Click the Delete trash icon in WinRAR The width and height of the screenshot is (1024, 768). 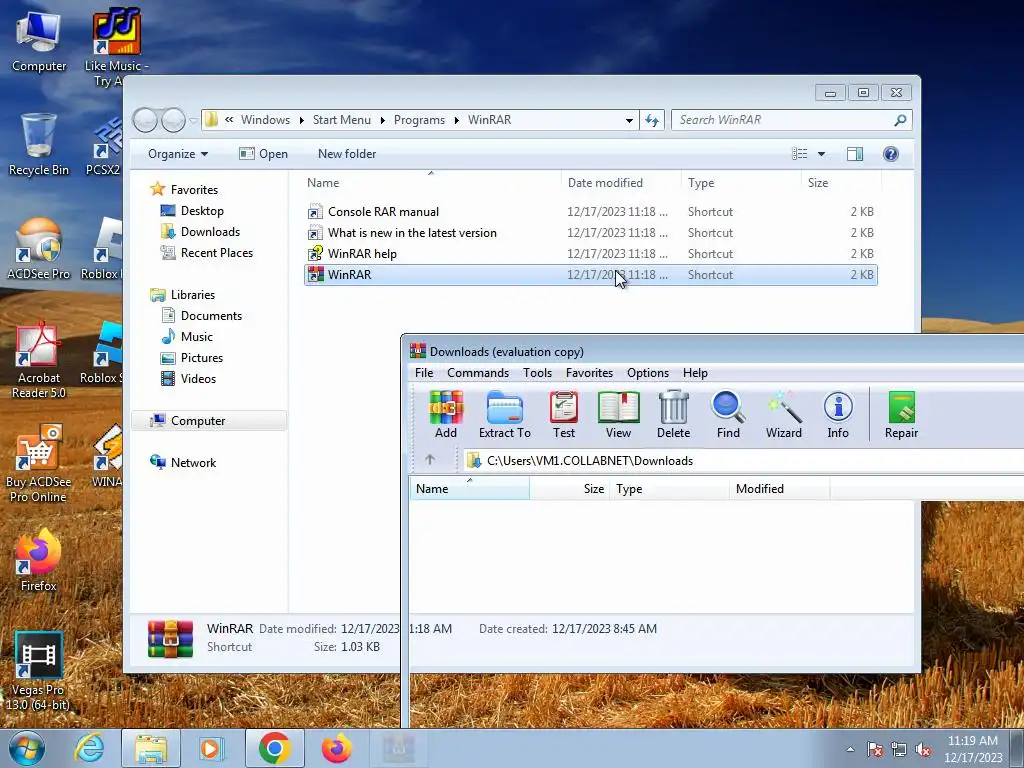click(x=673, y=414)
